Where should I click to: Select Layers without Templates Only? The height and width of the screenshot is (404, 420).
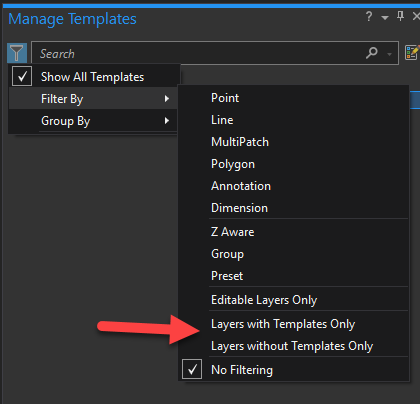click(293, 346)
